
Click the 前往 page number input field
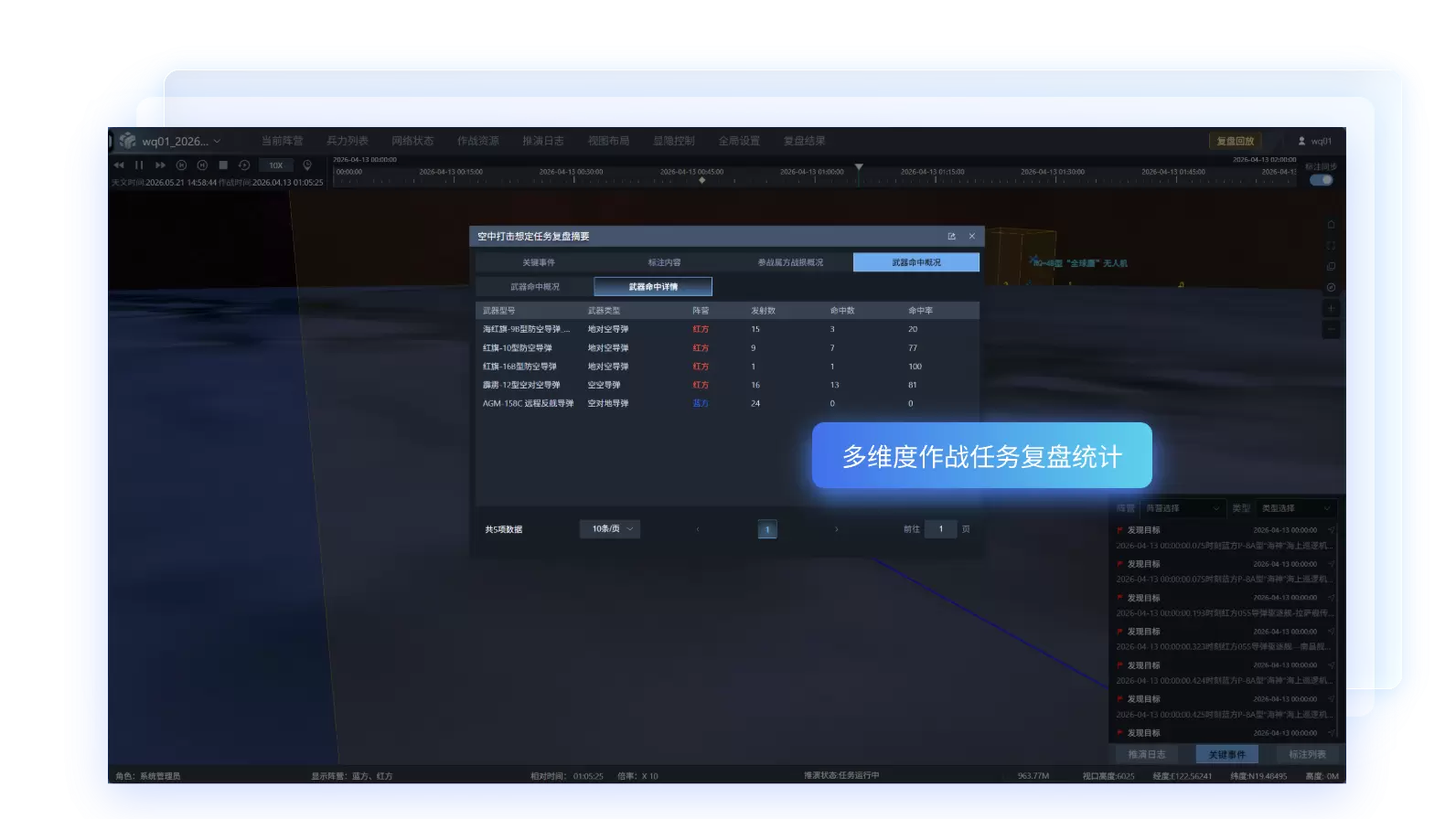[x=940, y=529]
